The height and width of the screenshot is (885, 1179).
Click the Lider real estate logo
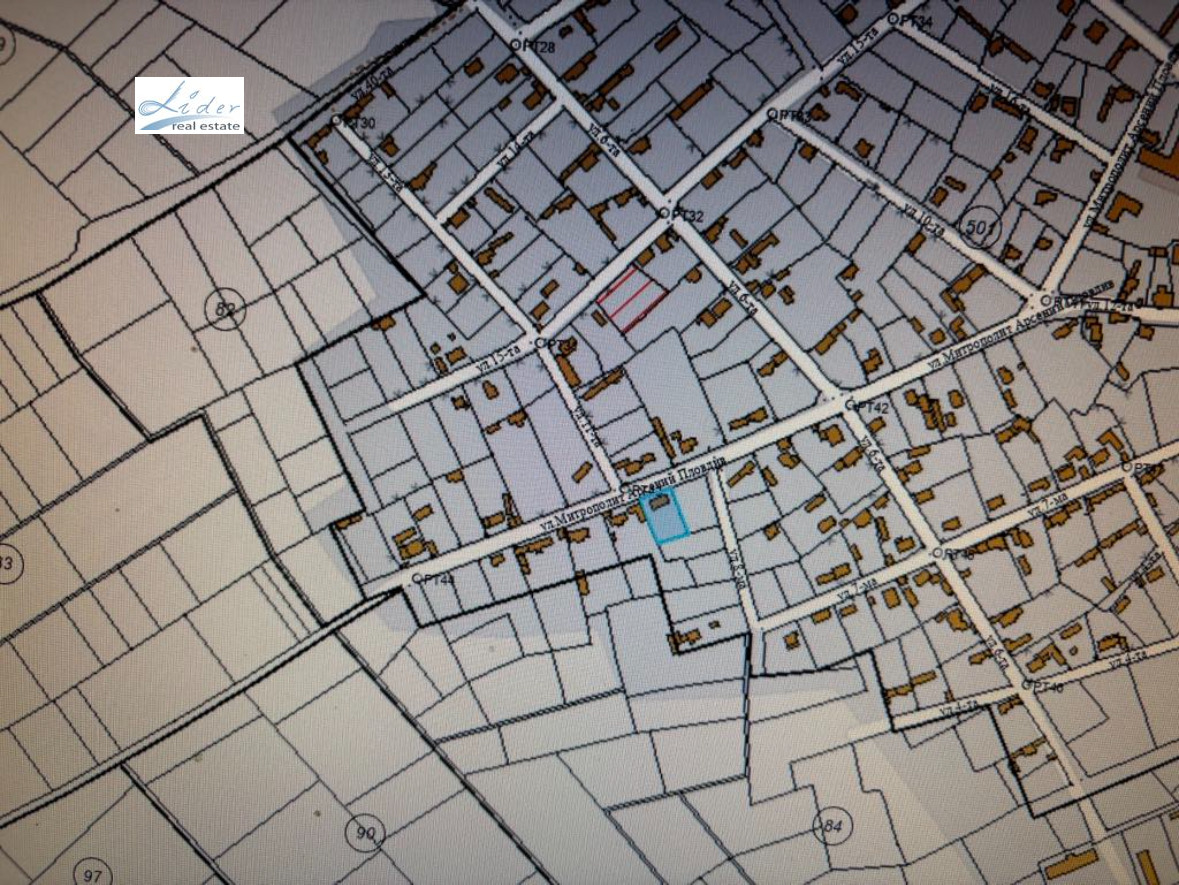click(189, 105)
